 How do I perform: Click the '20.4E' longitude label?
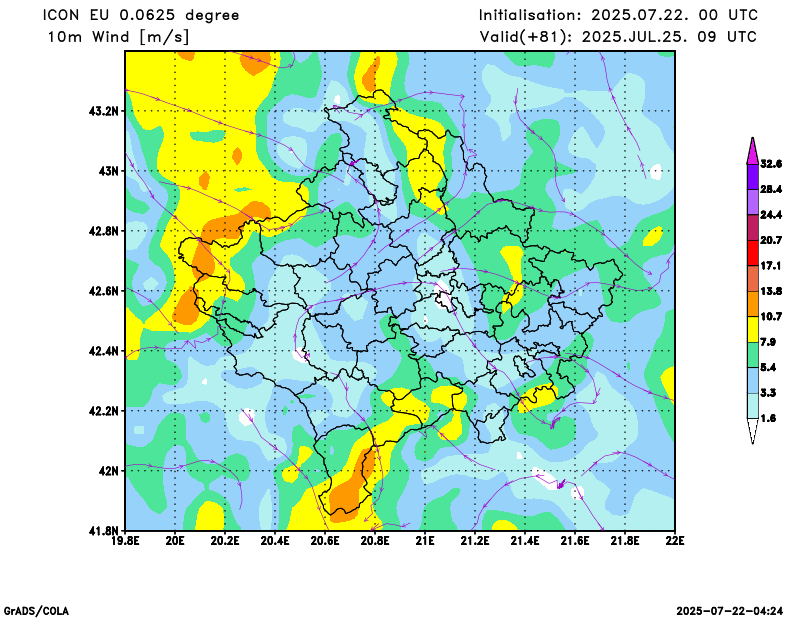coord(275,540)
